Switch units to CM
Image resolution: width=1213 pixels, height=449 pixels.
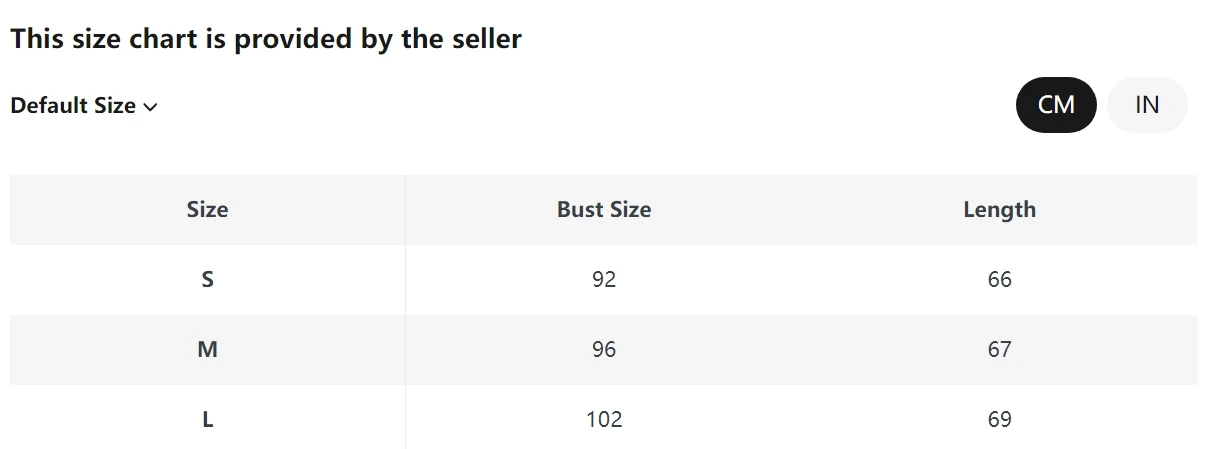tap(1056, 105)
